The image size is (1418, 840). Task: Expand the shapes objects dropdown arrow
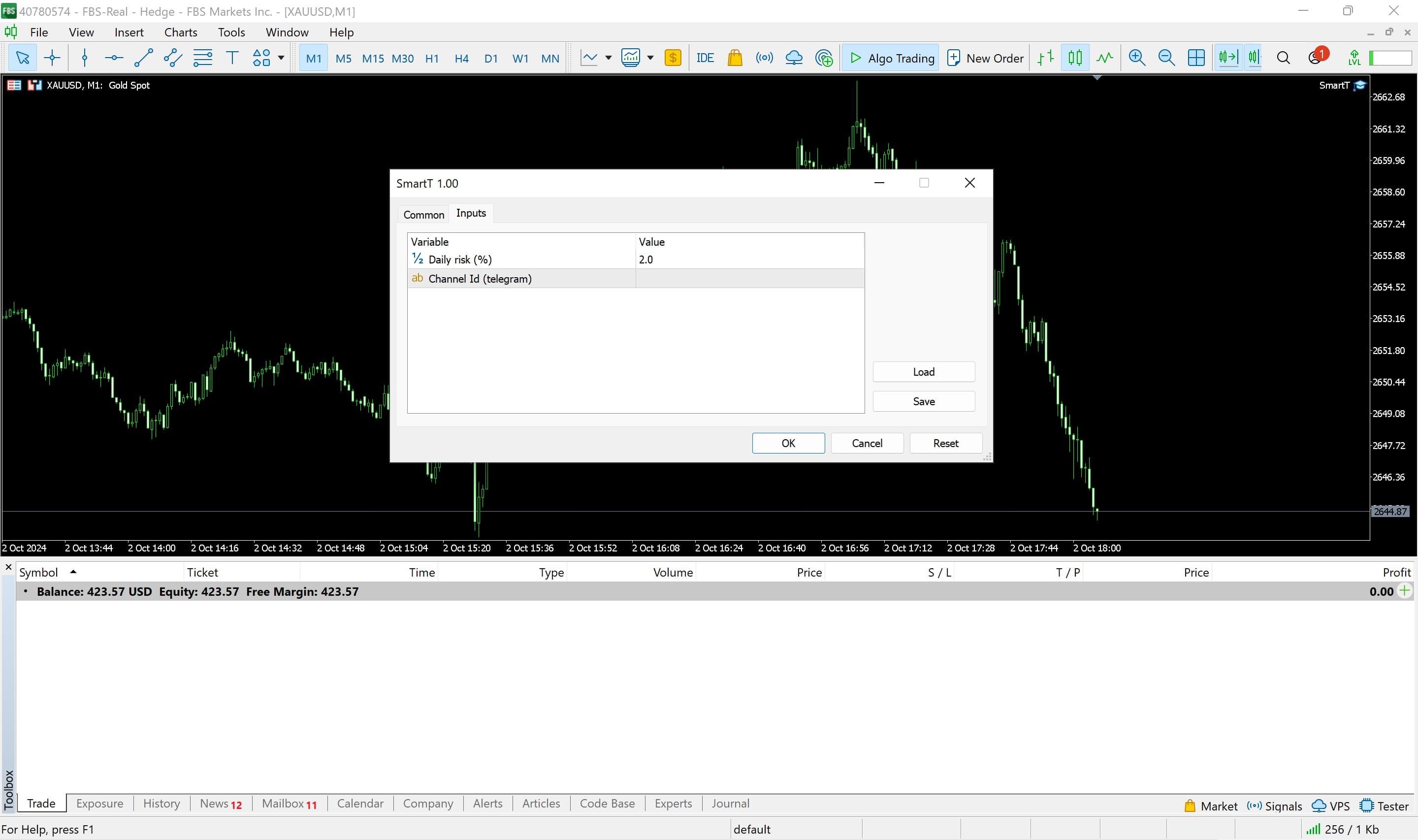[281, 58]
